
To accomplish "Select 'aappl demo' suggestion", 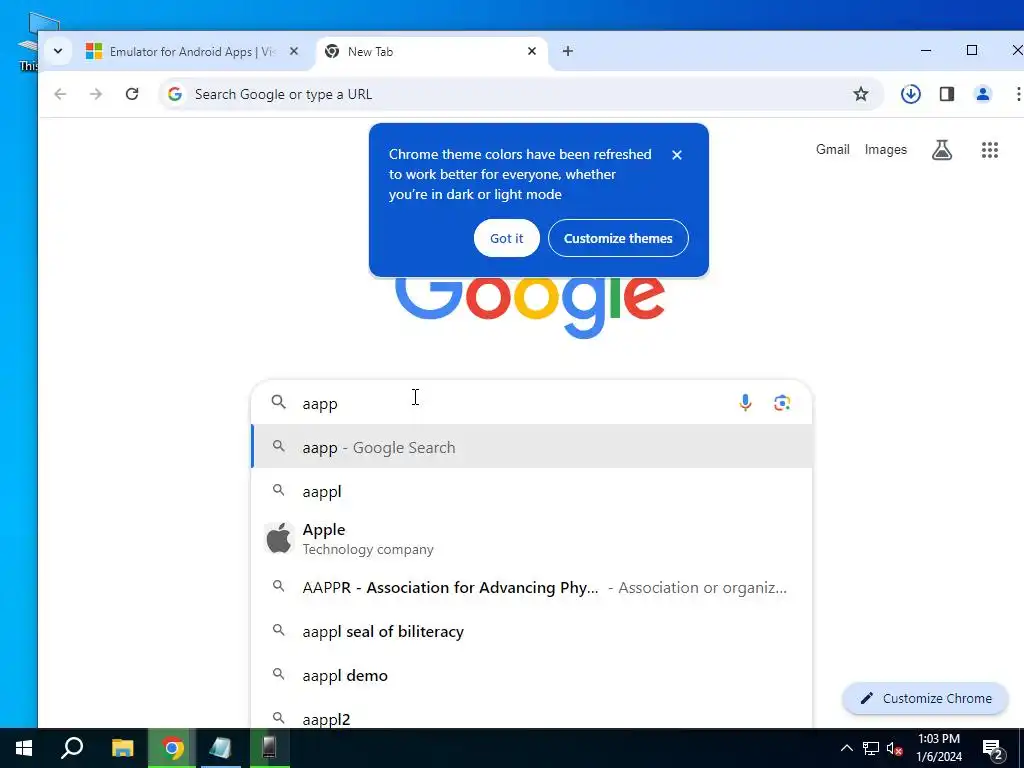I will coord(532,675).
